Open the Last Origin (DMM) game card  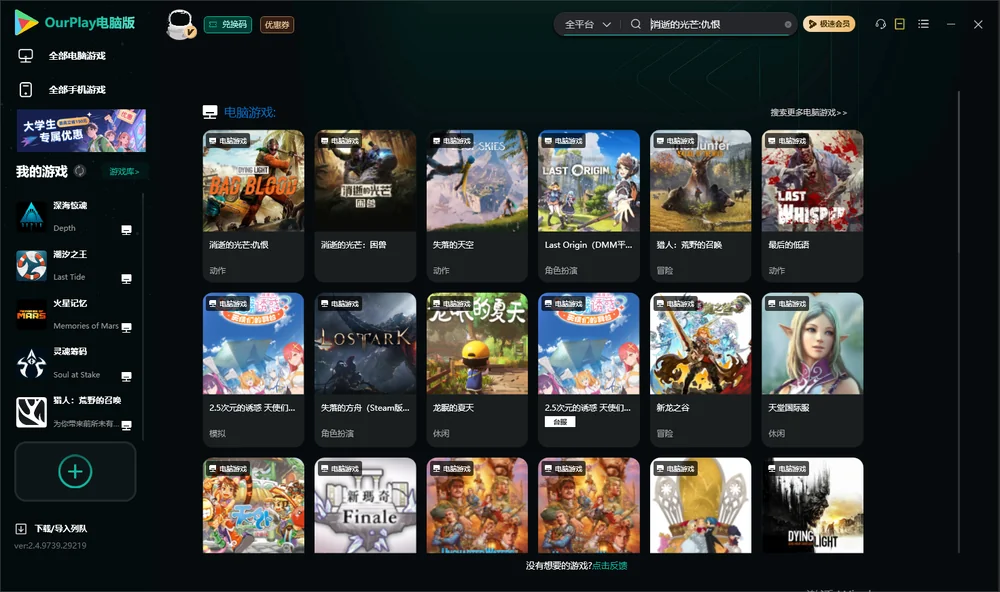click(589, 205)
